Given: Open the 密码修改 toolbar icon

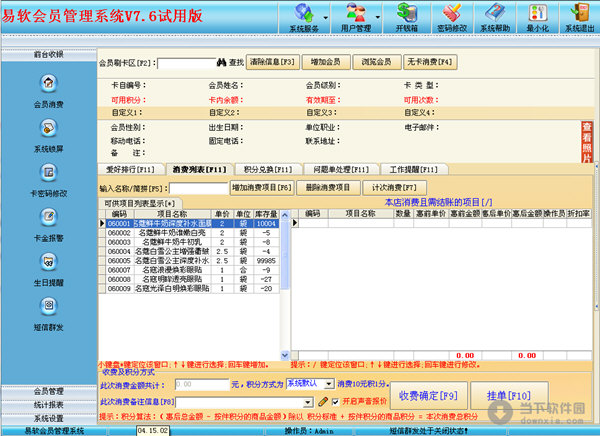Looking at the screenshot, I should click(452, 18).
